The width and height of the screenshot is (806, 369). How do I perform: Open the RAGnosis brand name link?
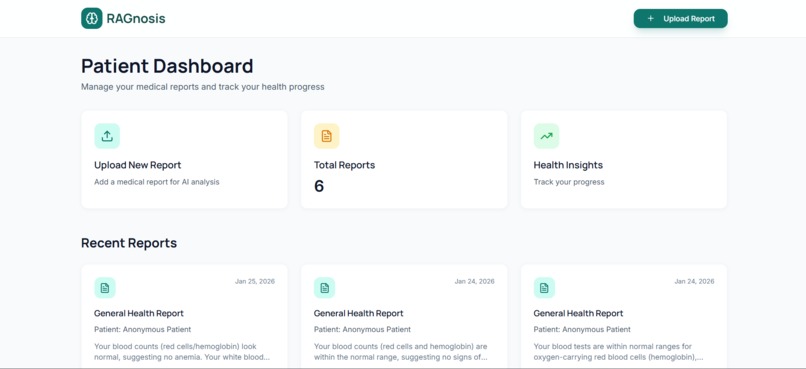tap(136, 19)
